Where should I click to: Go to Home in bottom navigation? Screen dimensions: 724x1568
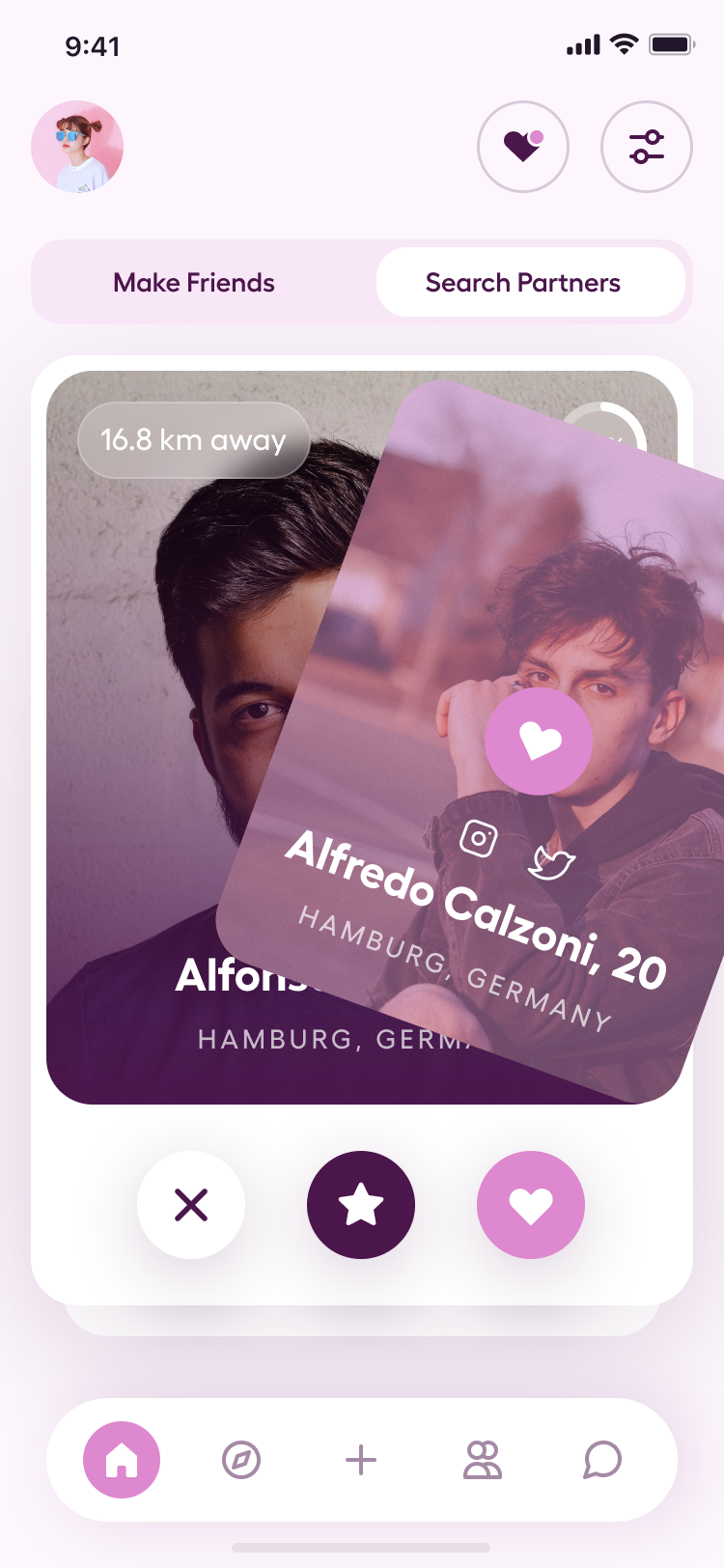(x=122, y=1460)
